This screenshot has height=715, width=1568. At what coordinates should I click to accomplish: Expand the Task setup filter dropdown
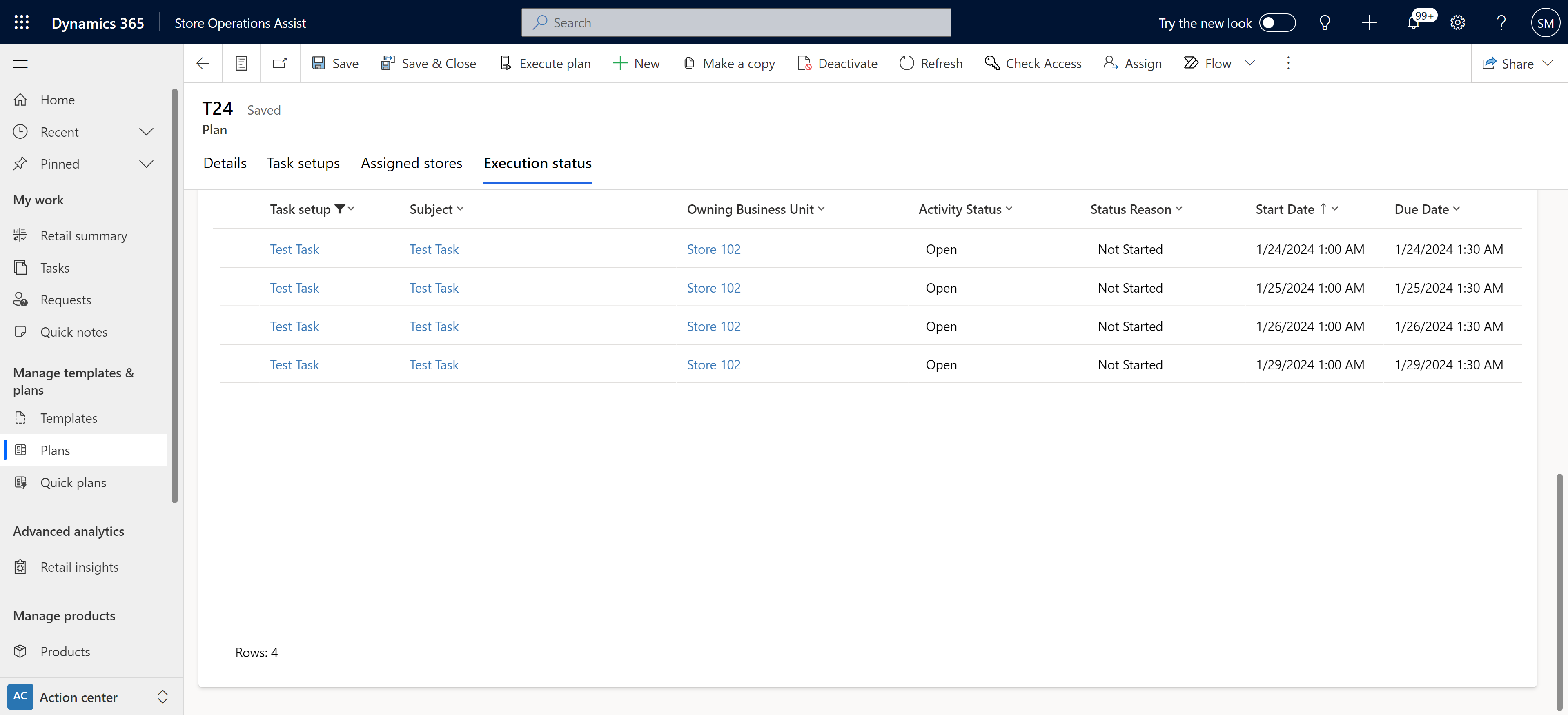352,208
